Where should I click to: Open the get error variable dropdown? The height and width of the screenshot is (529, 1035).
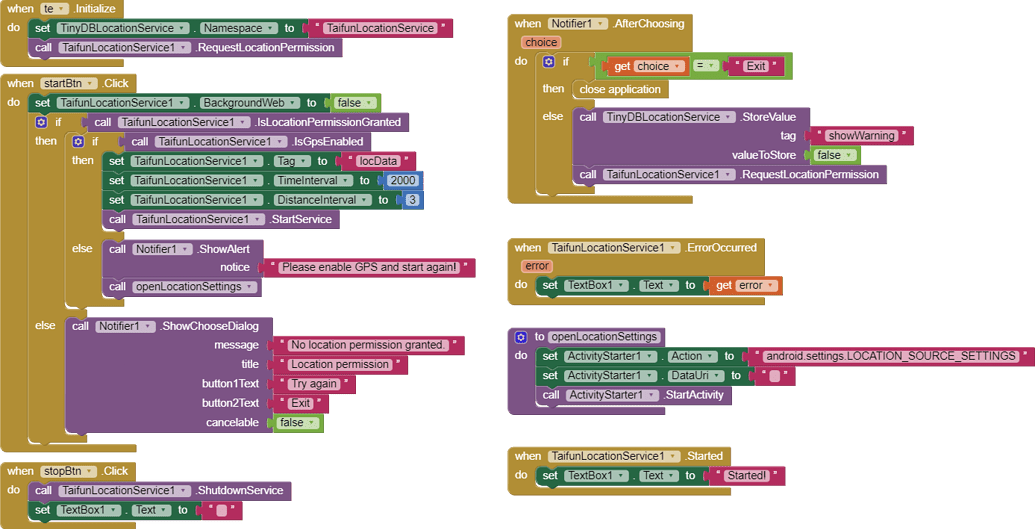756,285
